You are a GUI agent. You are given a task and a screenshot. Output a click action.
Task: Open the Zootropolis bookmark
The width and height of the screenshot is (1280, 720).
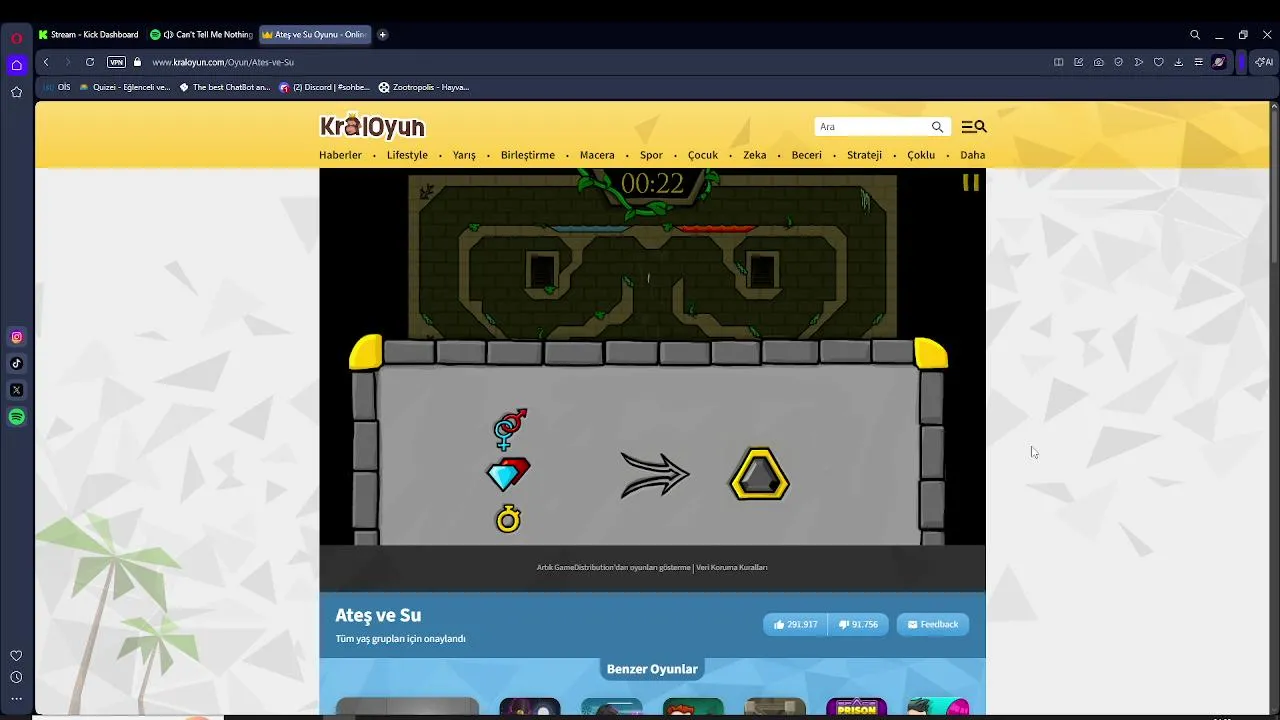(424, 87)
